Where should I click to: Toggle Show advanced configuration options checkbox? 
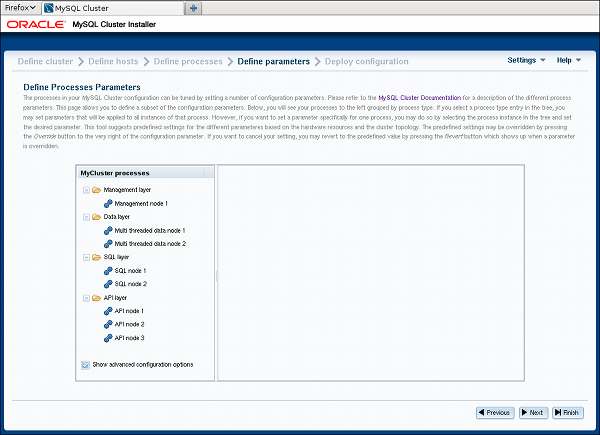click(x=84, y=365)
